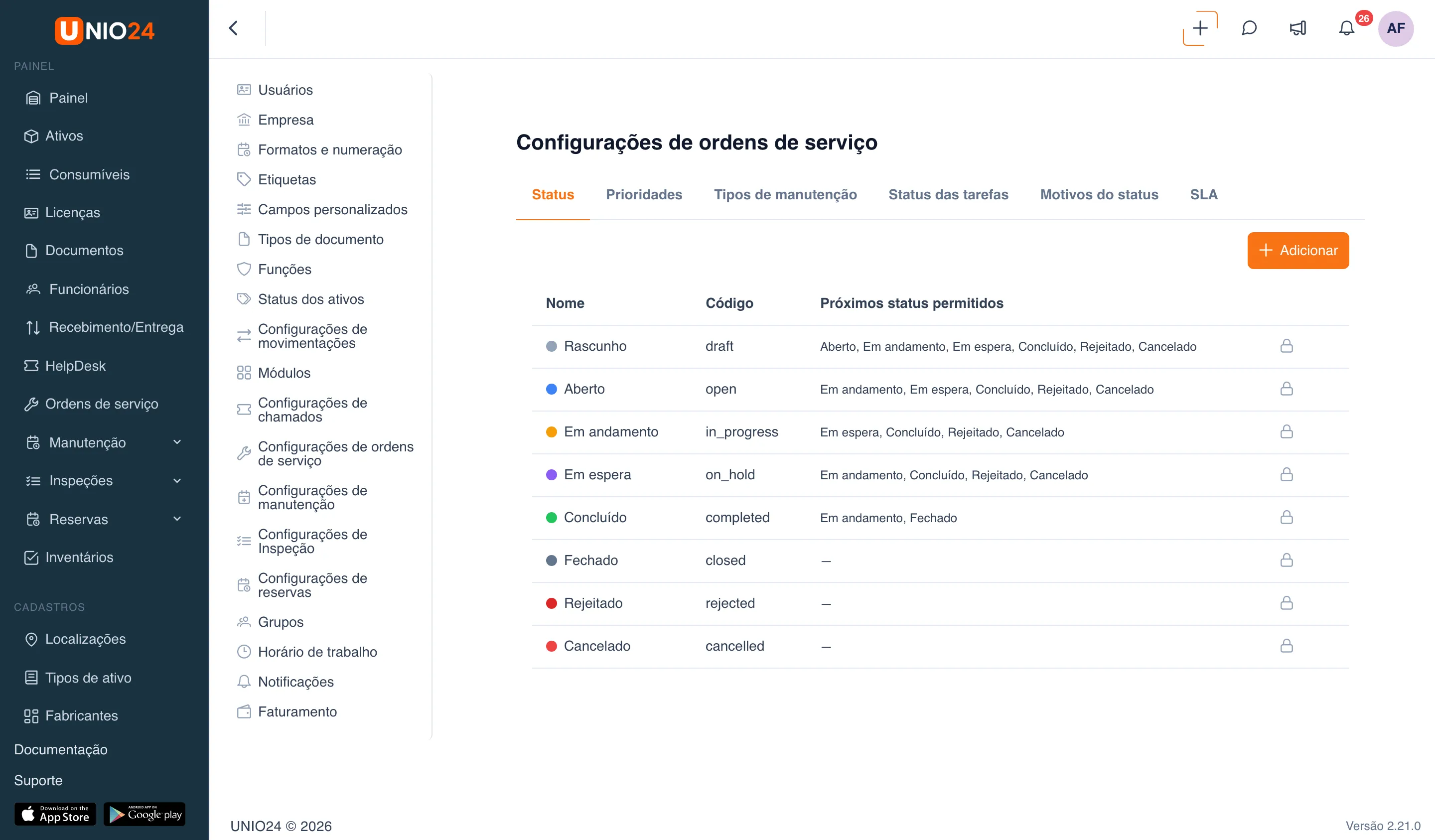This screenshot has width=1435, height=840.
Task: Open Configurações de chamados settings
Action: coord(312,410)
